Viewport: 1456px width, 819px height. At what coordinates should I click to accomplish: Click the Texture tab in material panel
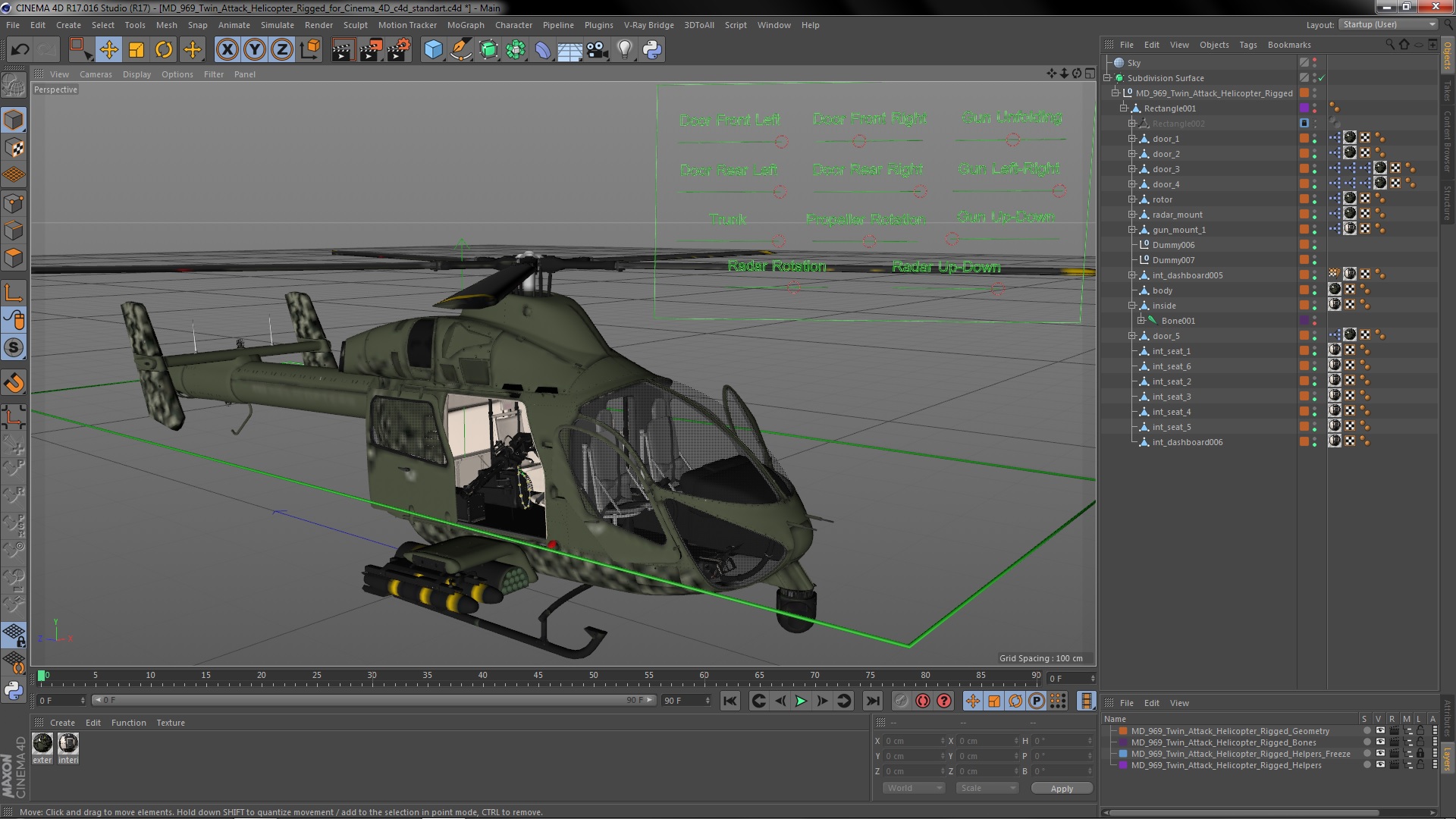[x=169, y=722]
